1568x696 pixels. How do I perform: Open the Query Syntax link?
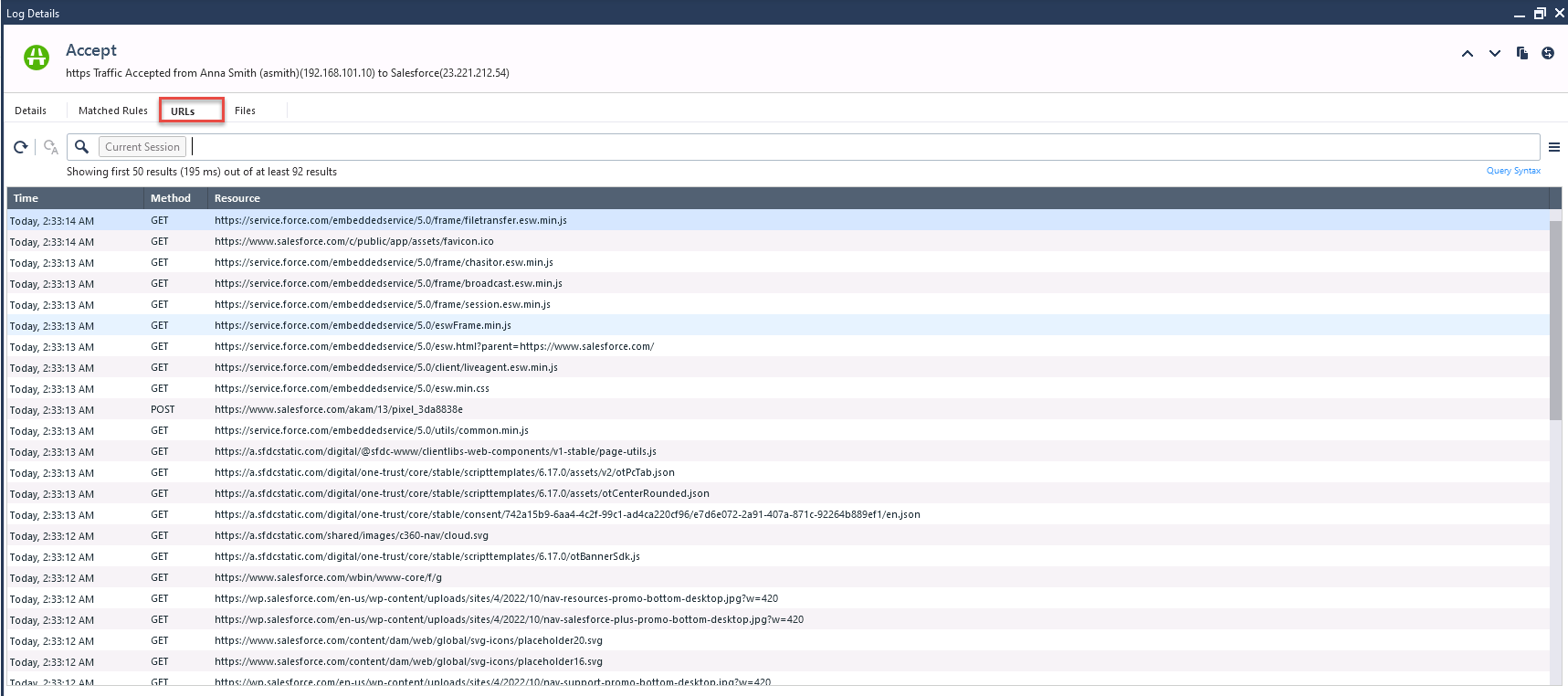pos(1512,171)
